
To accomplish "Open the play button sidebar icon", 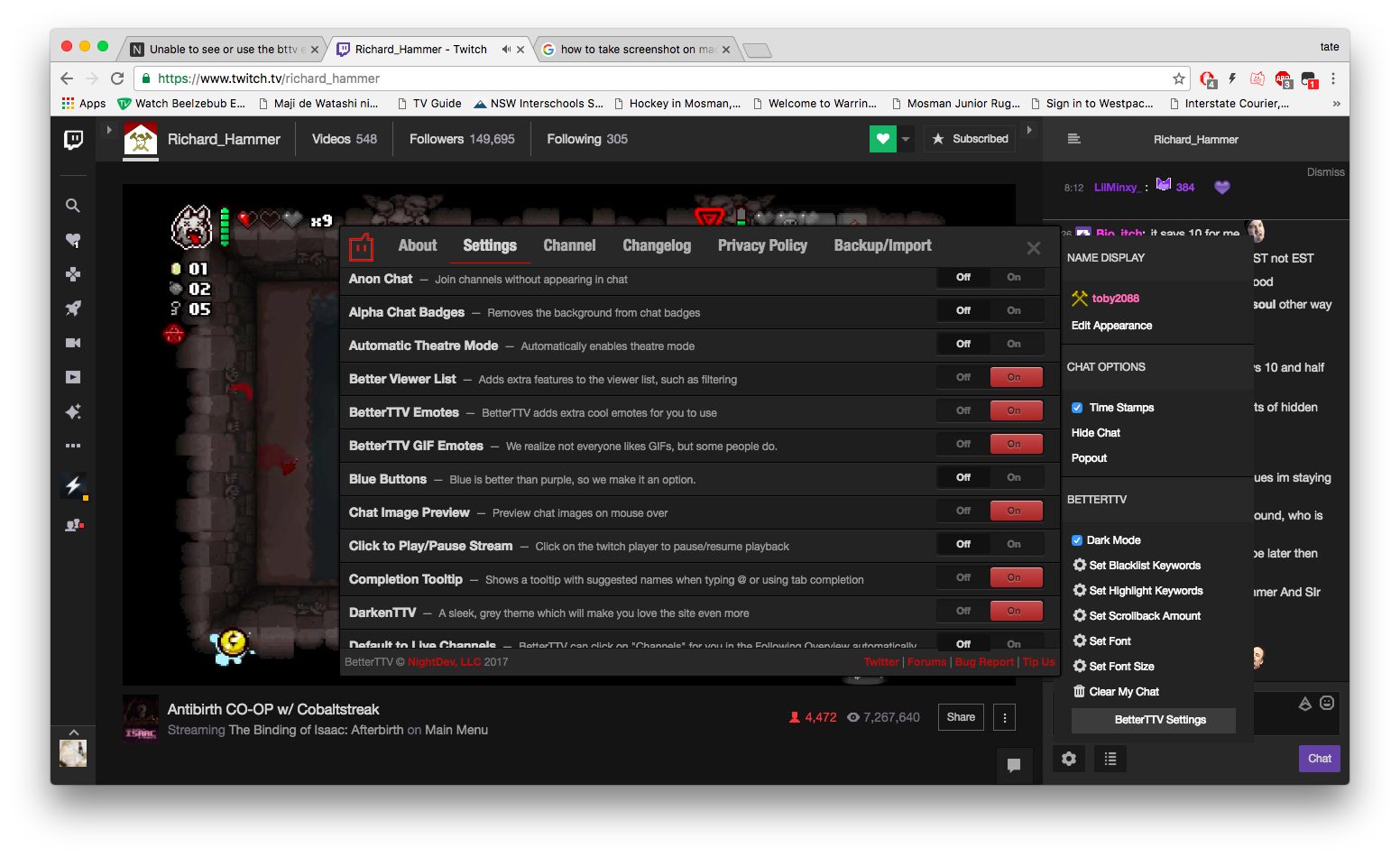I will [73, 377].
